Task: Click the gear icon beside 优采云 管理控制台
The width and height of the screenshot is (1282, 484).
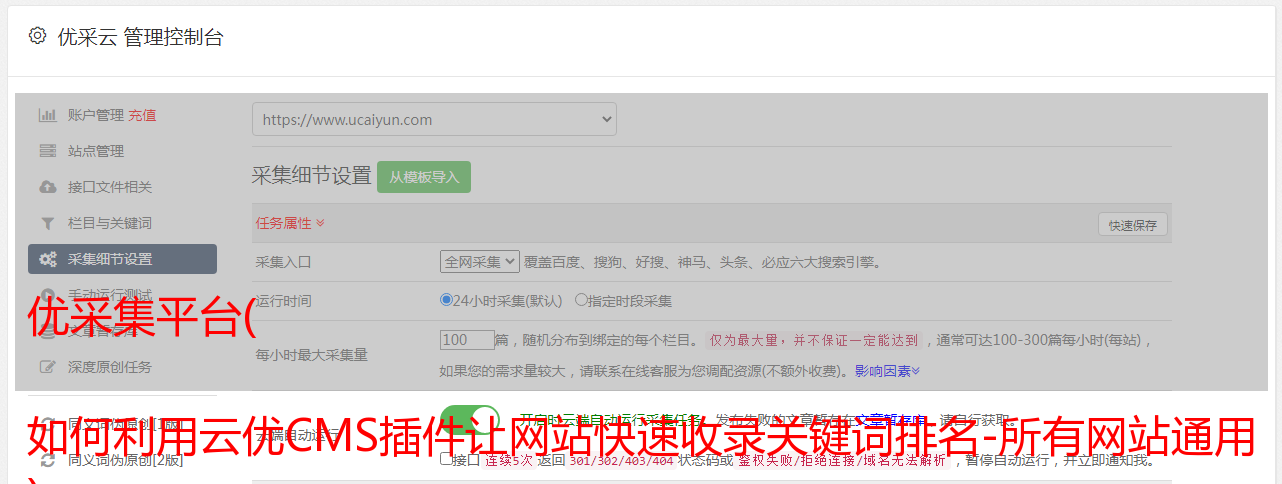Action: pyautogui.click(x=37, y=36)
